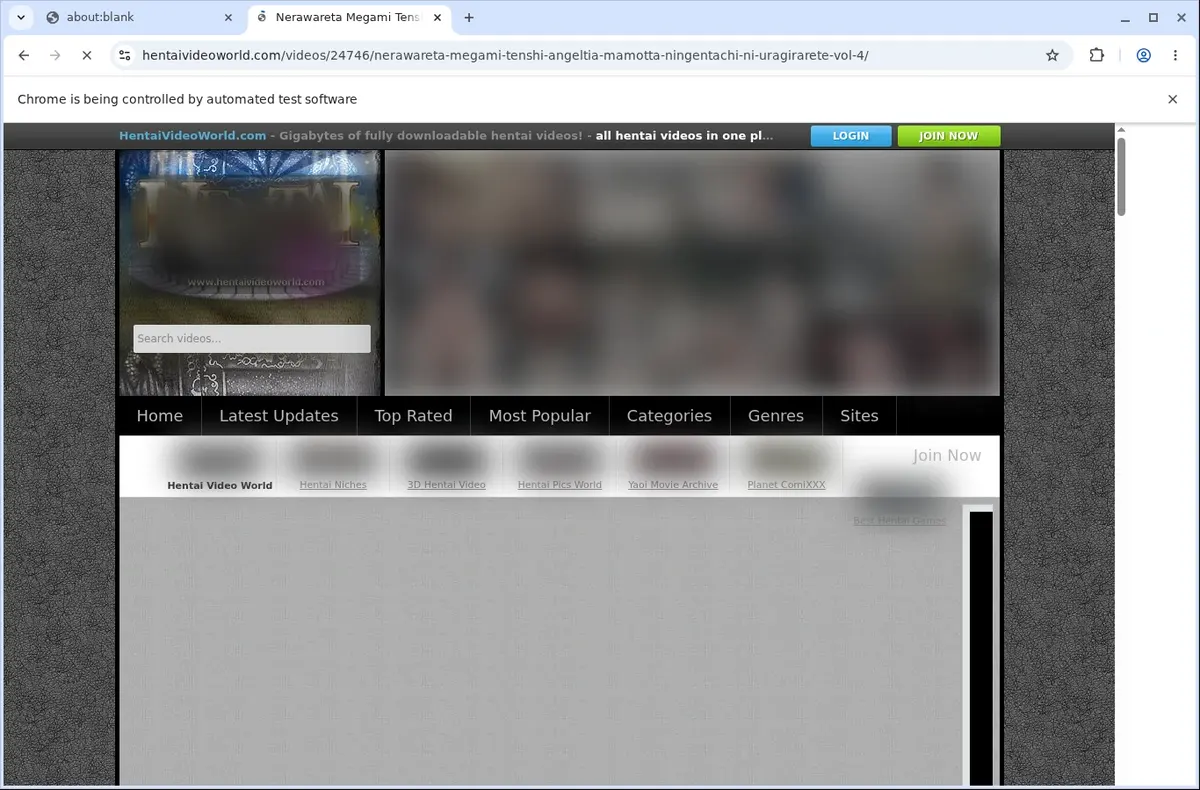The height and width of the screenshot is (790, 1200).
Task: Click the forward navigation arrow
Action: (x=55, y=56)
